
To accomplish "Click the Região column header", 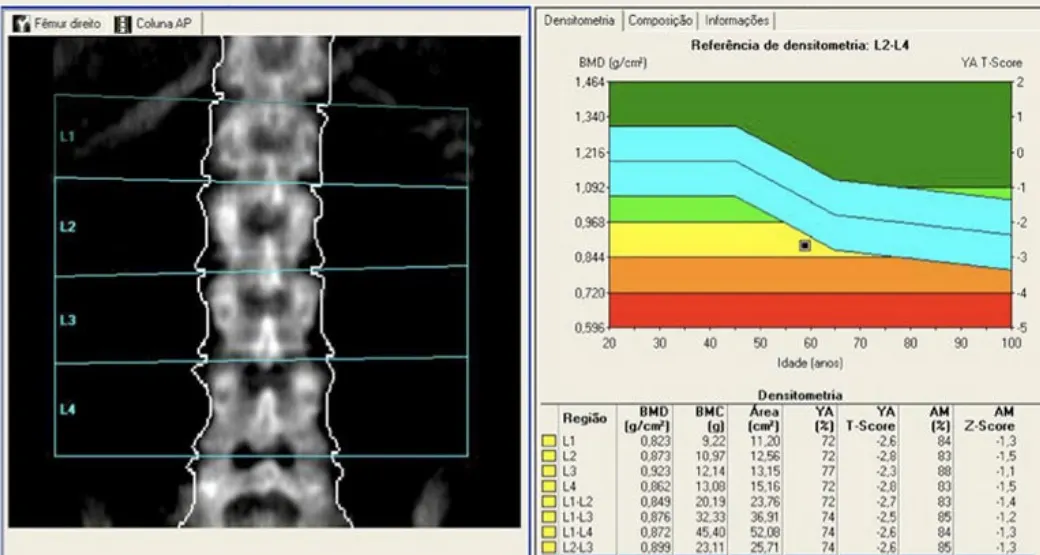I will click(584, 418).
